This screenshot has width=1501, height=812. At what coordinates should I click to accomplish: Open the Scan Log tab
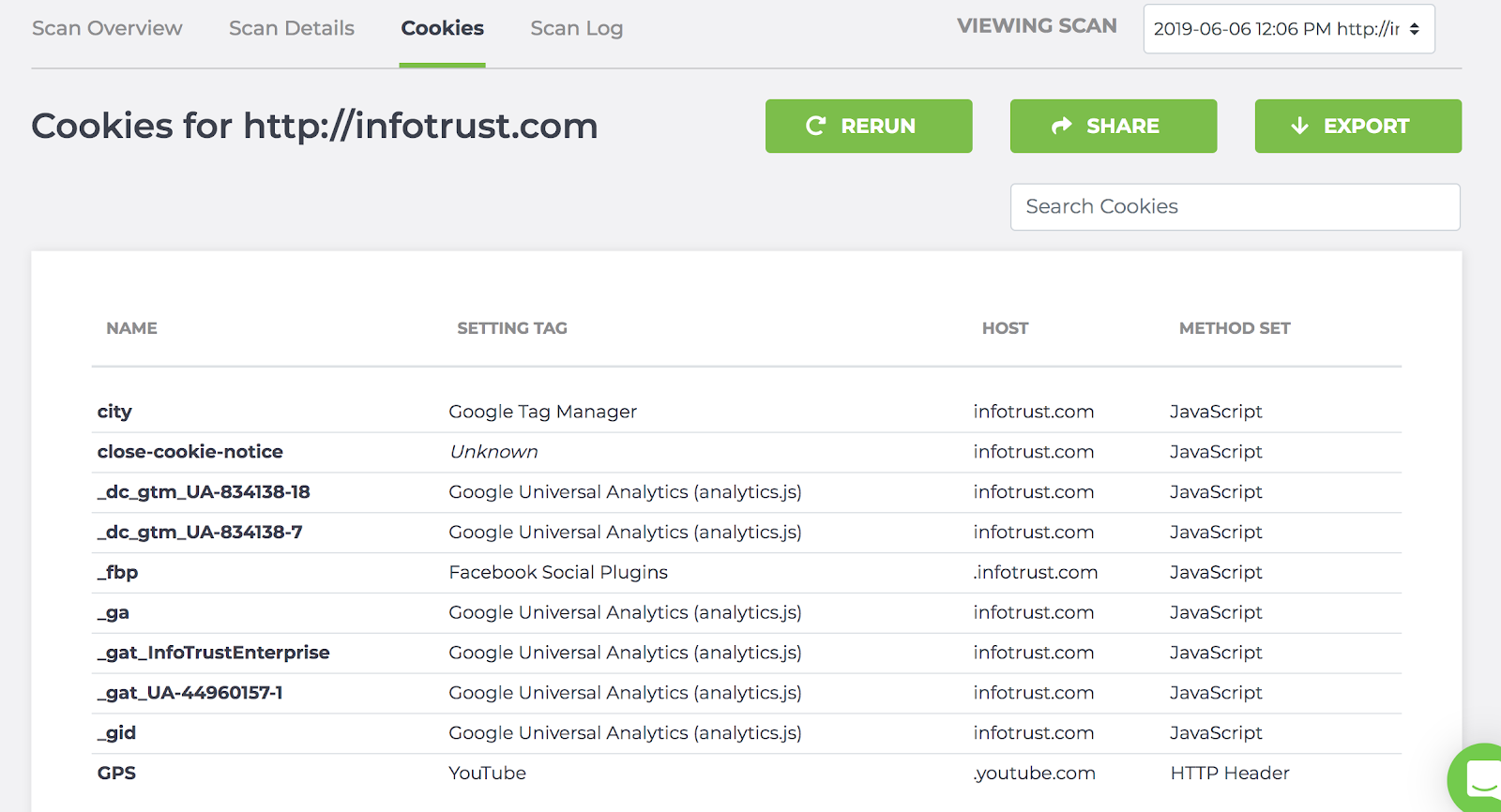point(577,29)
